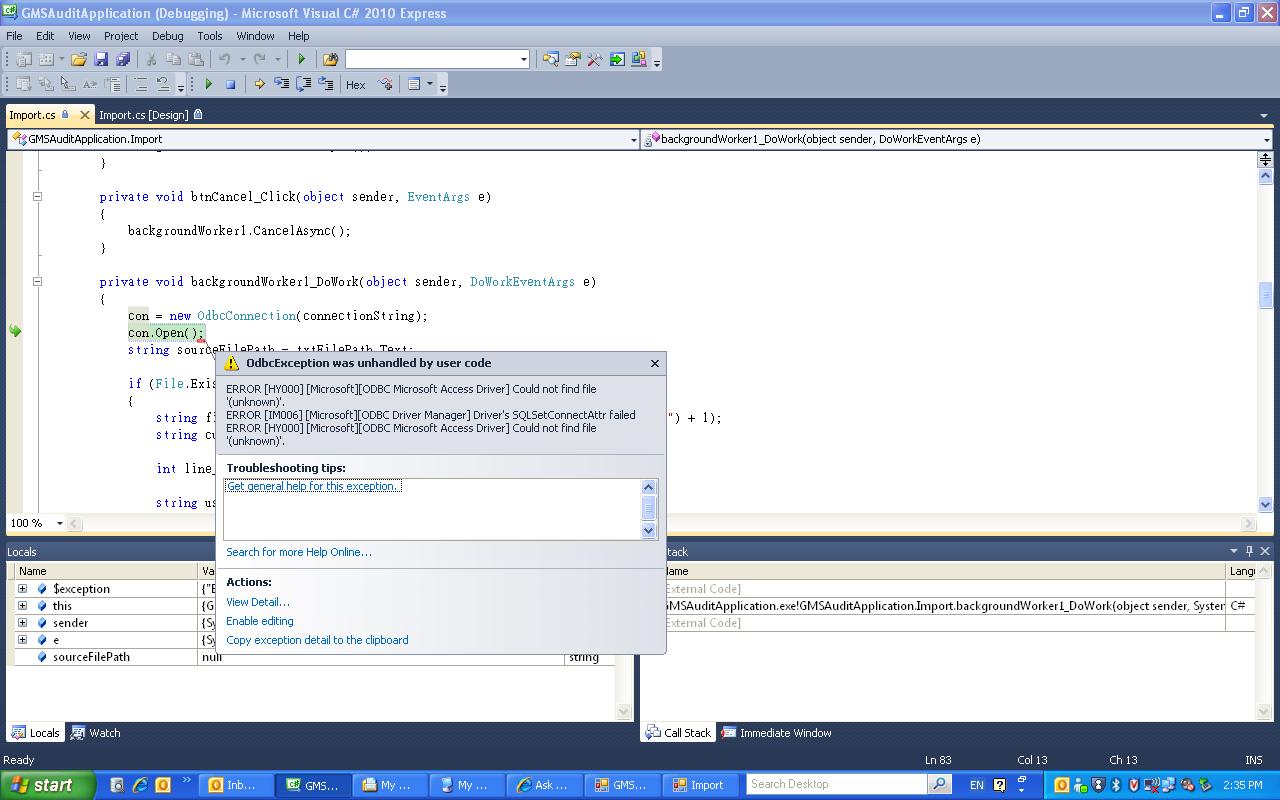This screenshot has width=1280, height=800.
Task: Switch to the Watch tab
Action: click(96, 733)
